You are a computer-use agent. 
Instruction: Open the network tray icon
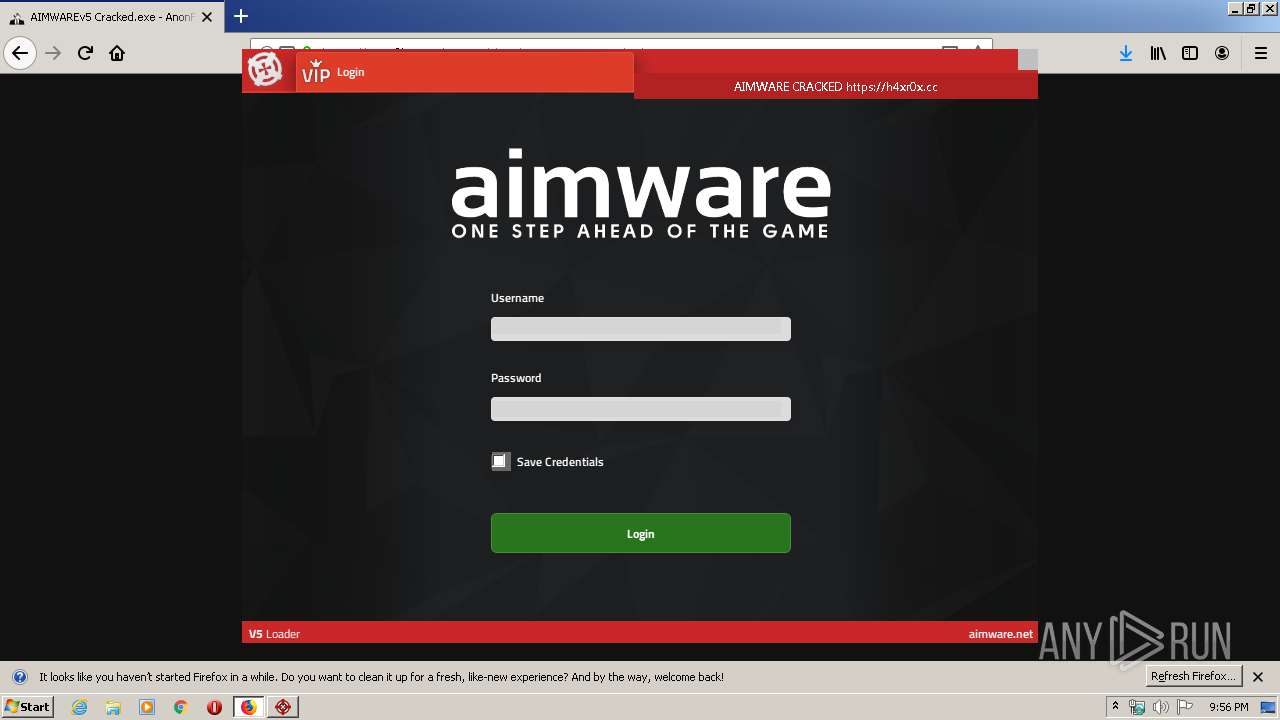[1137, 707]
